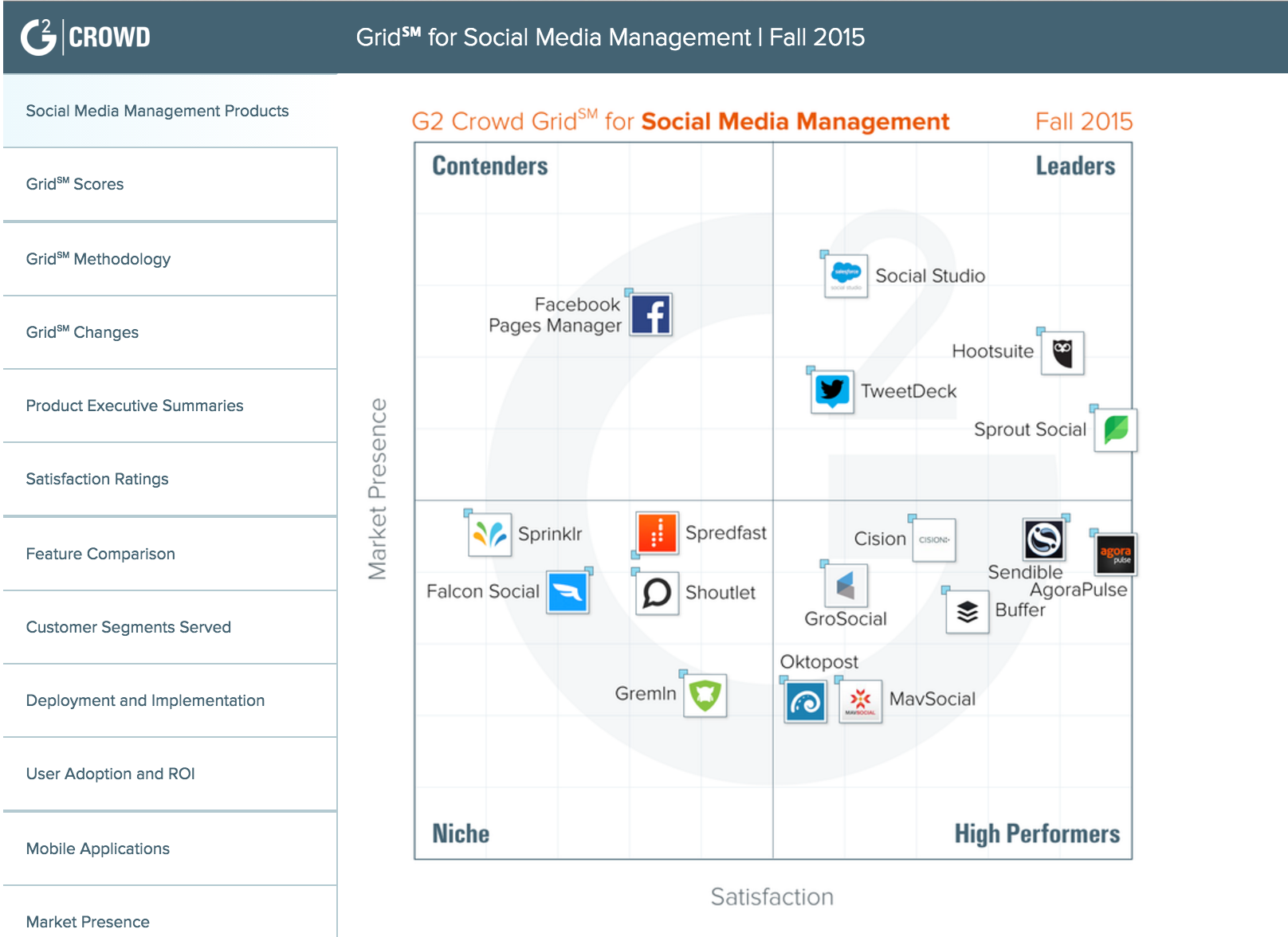The image size is (1288, 937).
Task: Select Market Presence in the sidebar
Action: pyautogui.click(x=170, y=913)
